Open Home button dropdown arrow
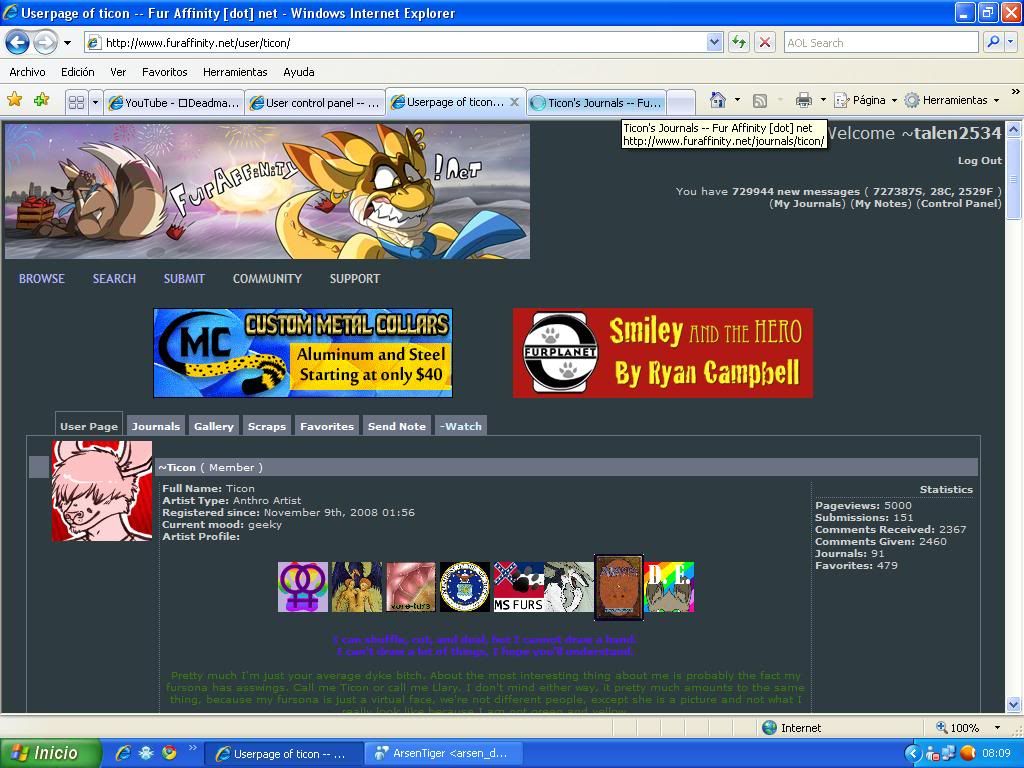Image resolution: width=1024 pixels, height=768 pixels. click(737, 100)
